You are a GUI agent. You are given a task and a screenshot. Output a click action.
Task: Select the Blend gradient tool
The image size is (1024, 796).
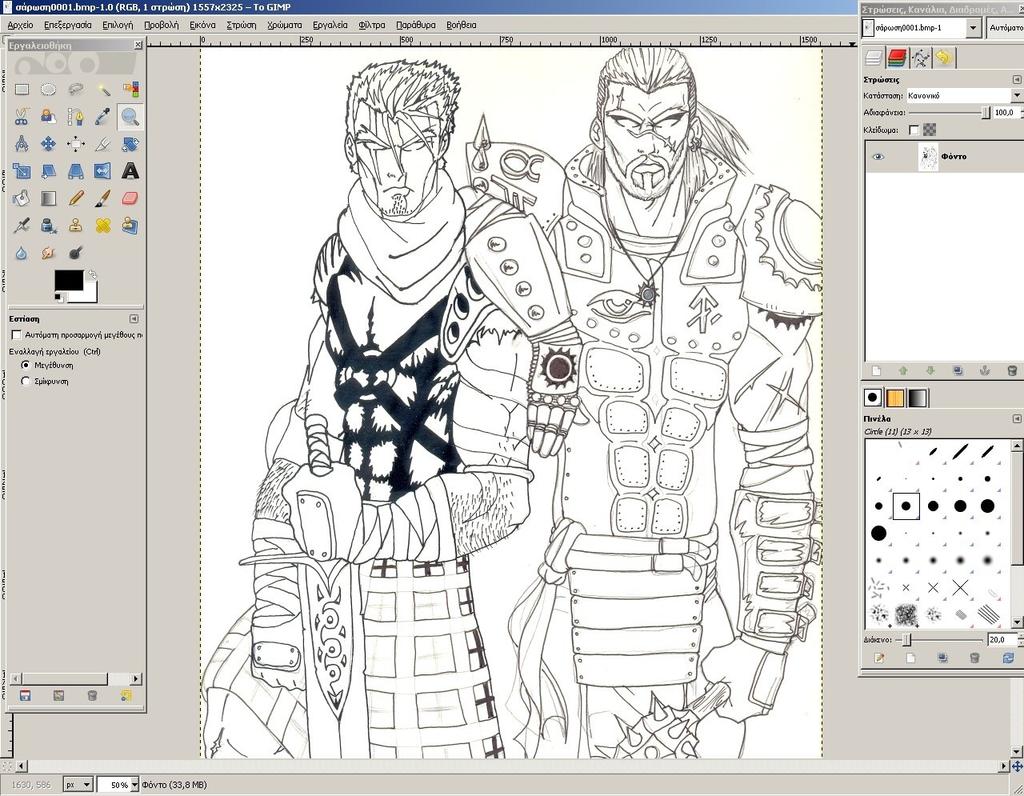click(48, 198)
